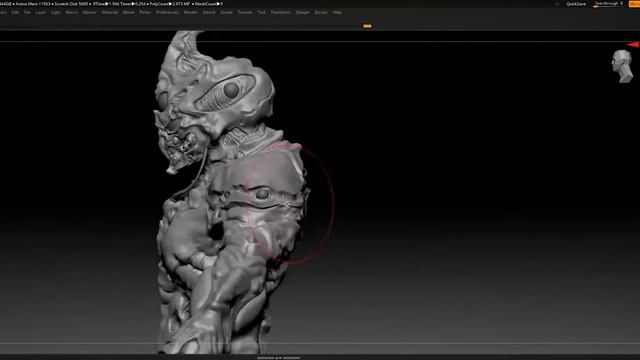Click the RTime 1.566 status text
Image resolution: width=640 pixels, height=360 pixels.
click(x=106, y=4)
